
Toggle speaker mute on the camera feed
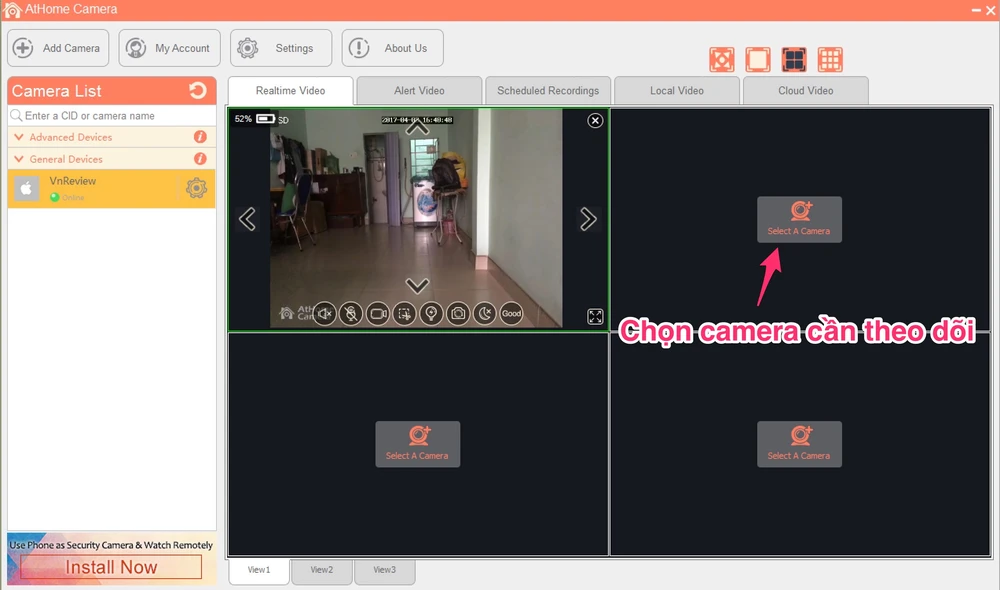324,314
